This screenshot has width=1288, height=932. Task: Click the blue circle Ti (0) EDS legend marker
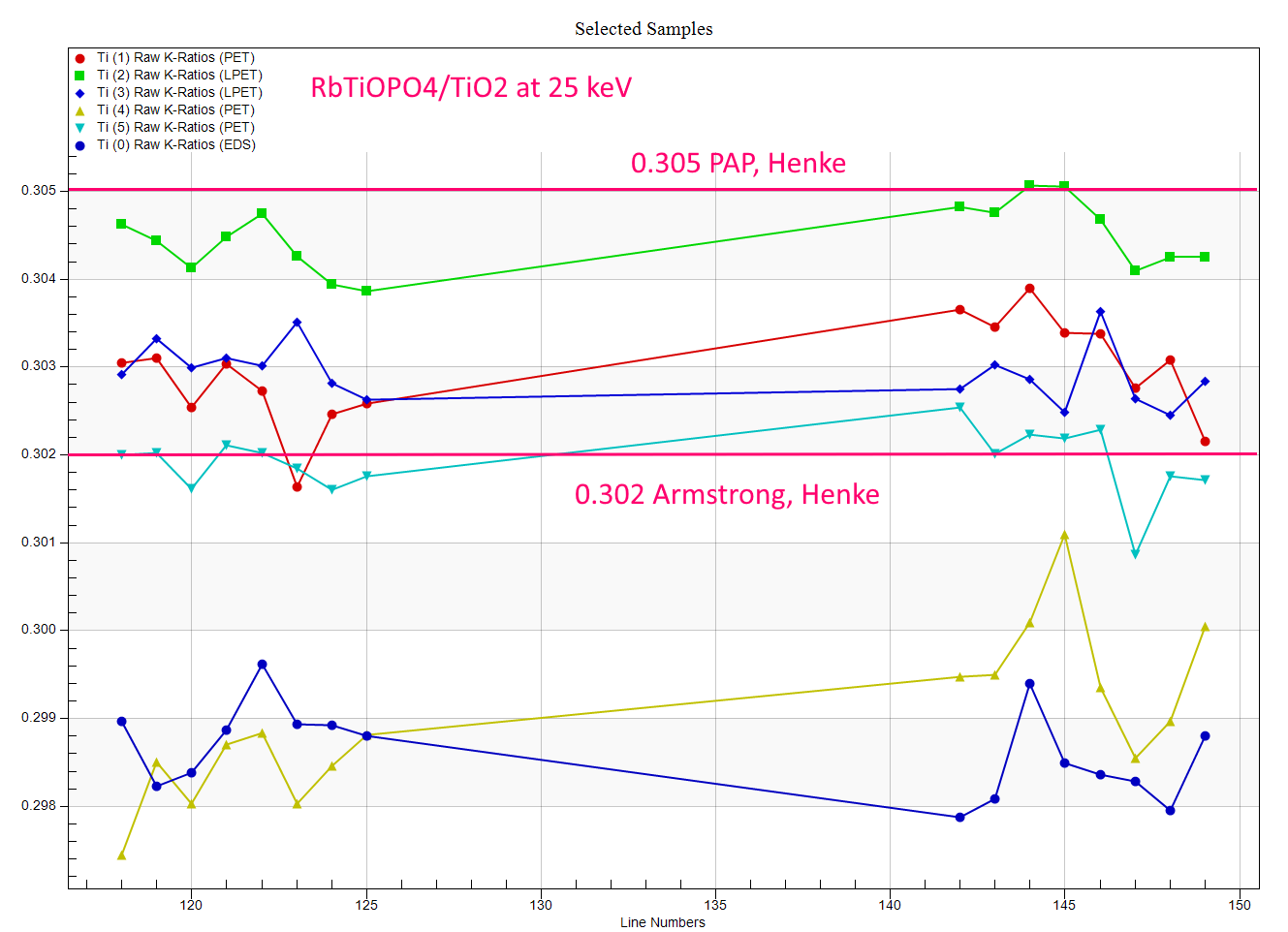(80, 145)
